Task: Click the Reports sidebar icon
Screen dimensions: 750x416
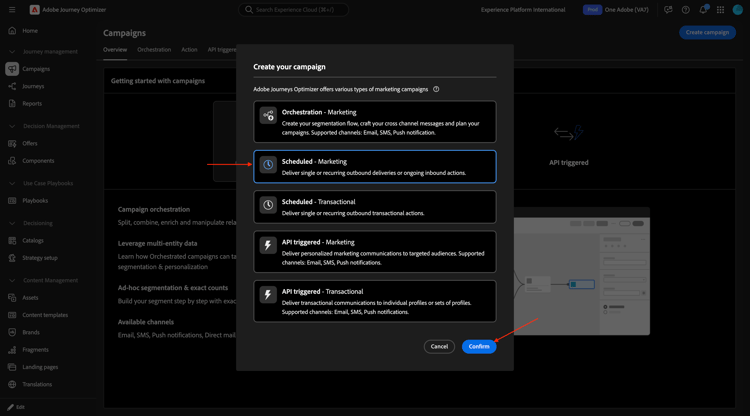Action: point(12,103)
